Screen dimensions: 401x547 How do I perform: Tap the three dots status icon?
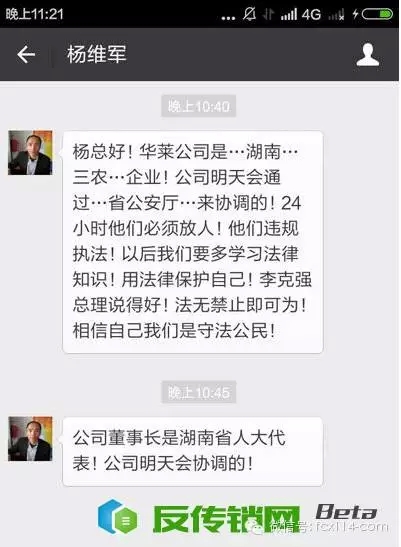(228, 18)
